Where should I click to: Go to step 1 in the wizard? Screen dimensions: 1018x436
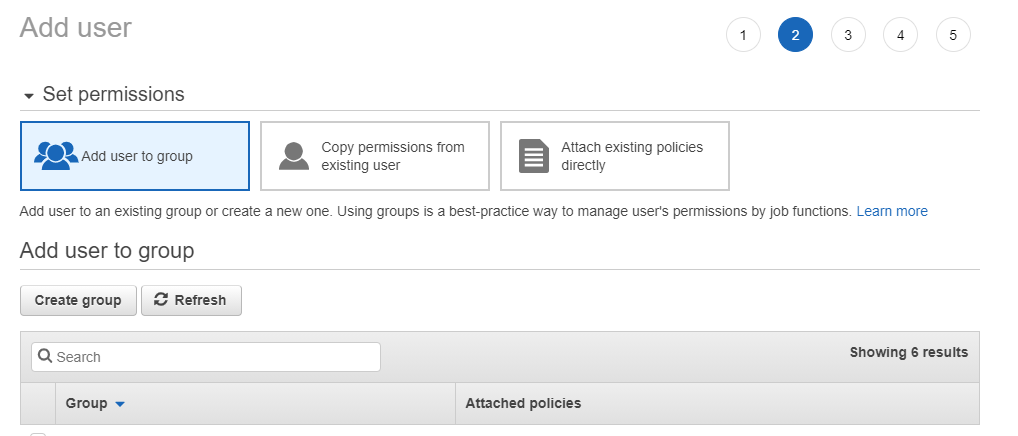(743, 35)
